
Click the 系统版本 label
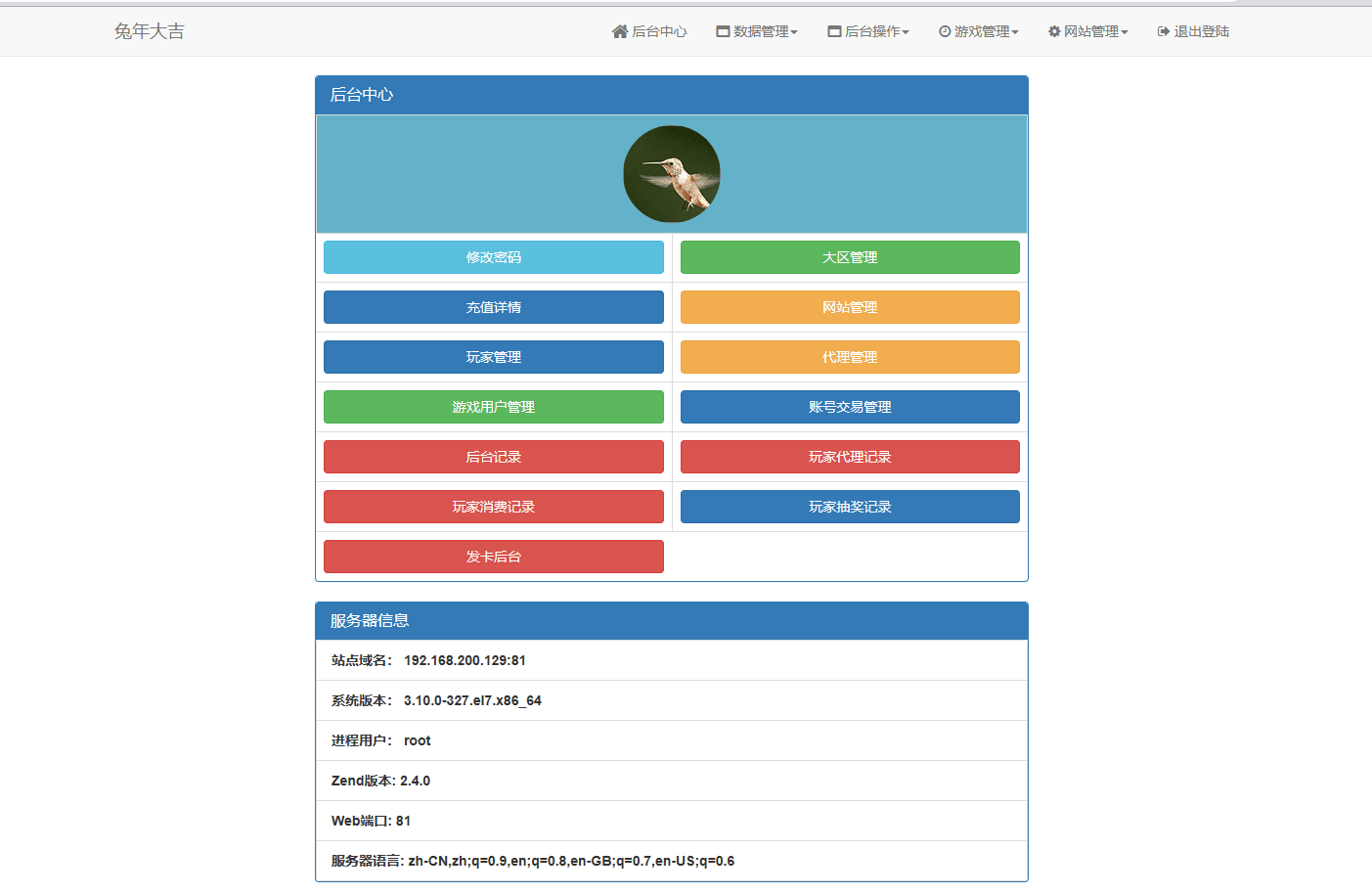361,700
